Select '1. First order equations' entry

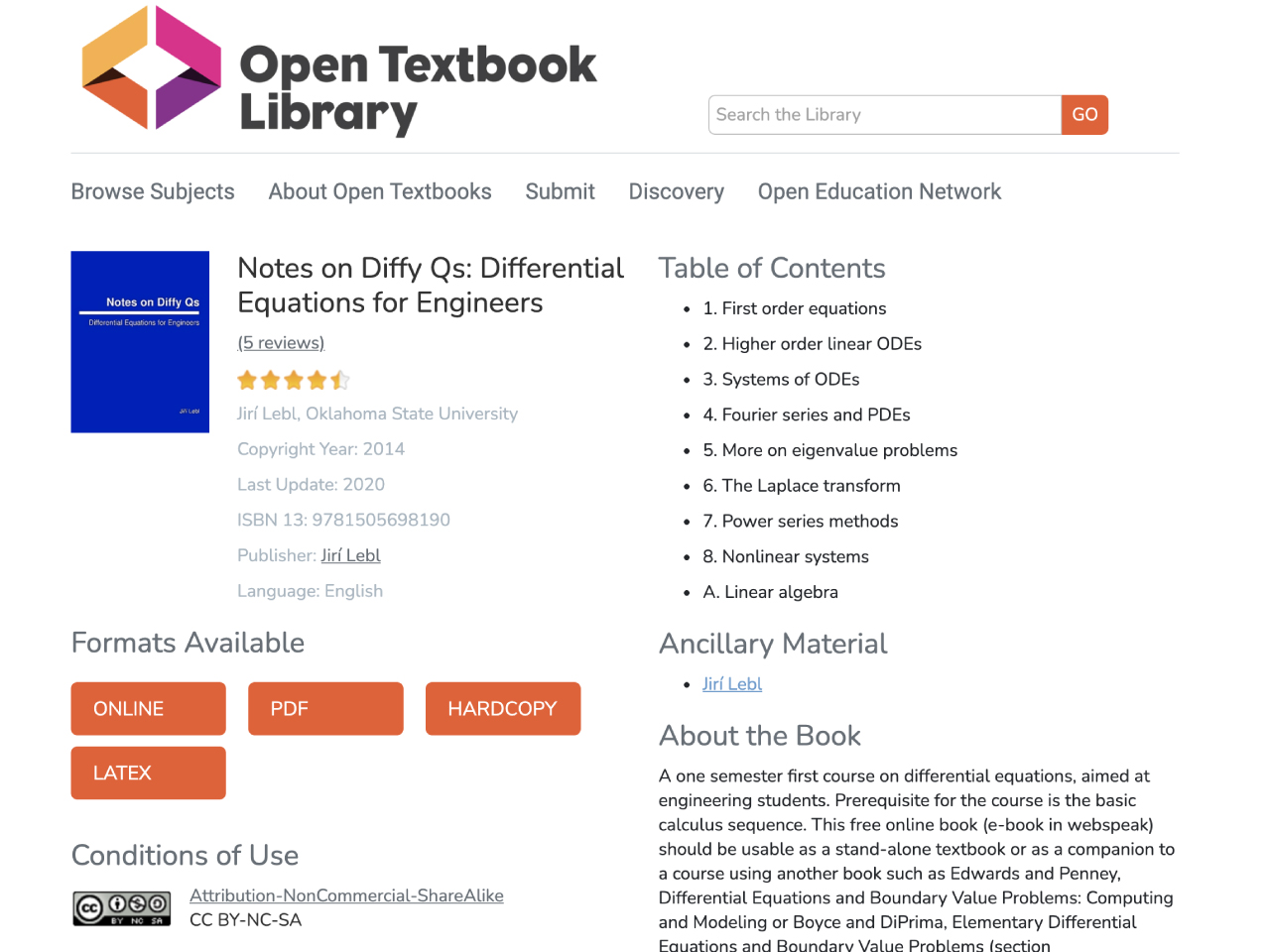(x=795, y=308)
